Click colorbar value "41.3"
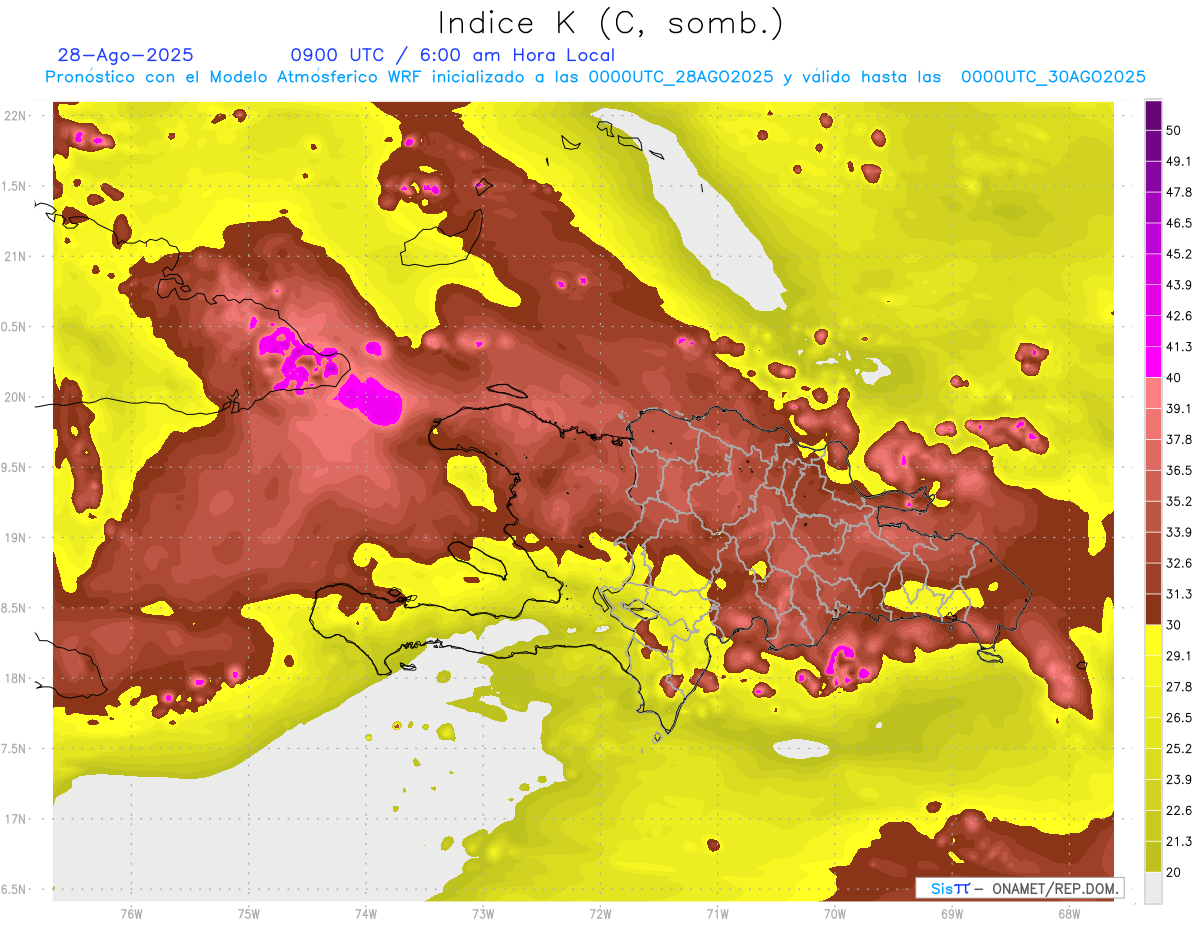Image resolution: width=1200 pixels, height=927 pixels. (1178, 348)
